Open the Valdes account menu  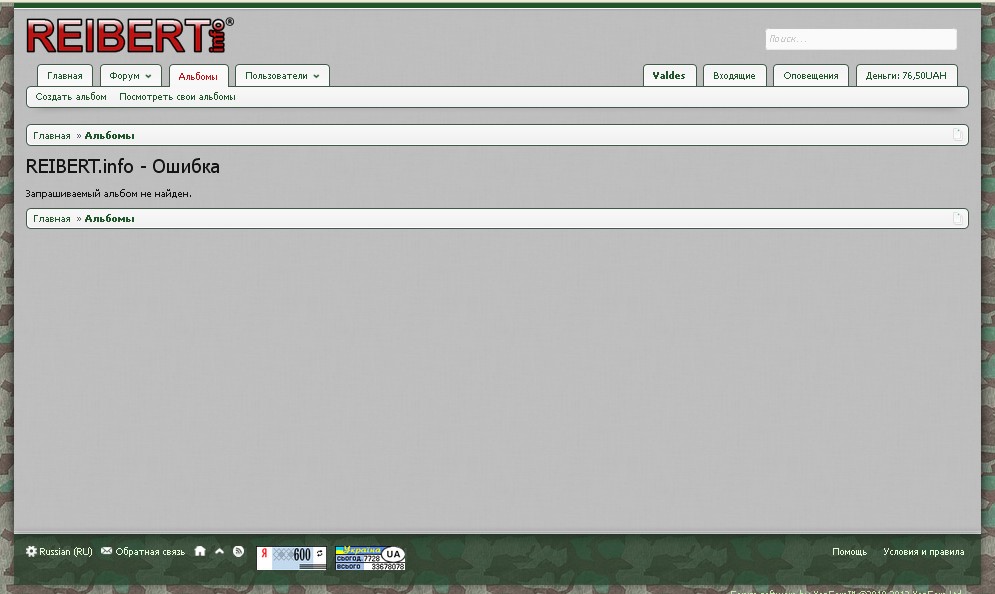click(x=669, y=76)
